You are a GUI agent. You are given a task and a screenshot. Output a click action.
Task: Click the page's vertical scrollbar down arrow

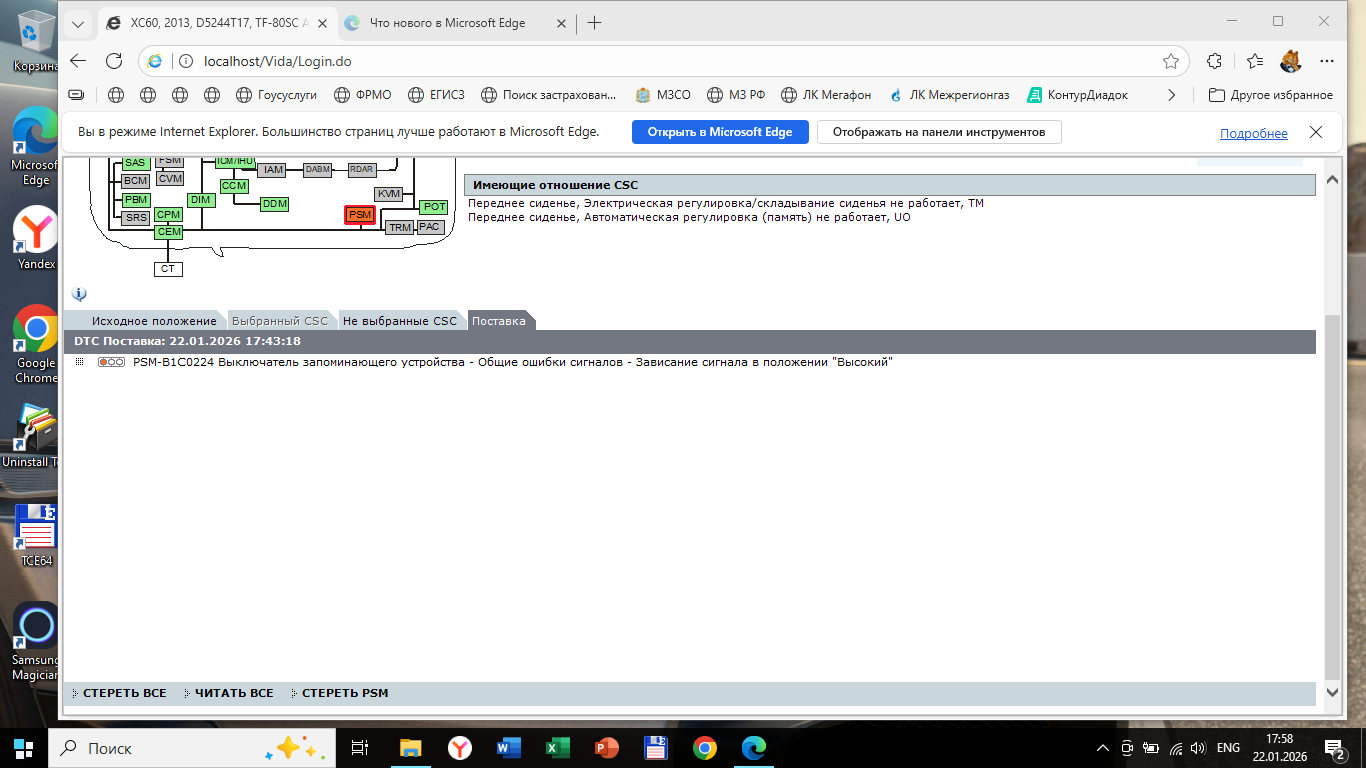point(1331,692)
